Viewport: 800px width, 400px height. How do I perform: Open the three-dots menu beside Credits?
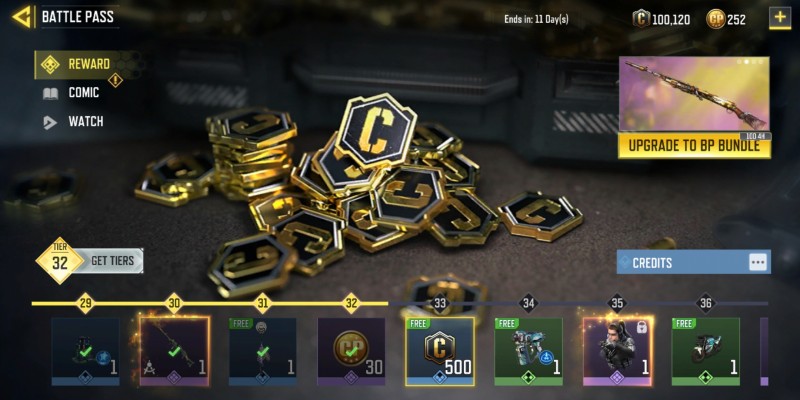click(x=758, y=262)
